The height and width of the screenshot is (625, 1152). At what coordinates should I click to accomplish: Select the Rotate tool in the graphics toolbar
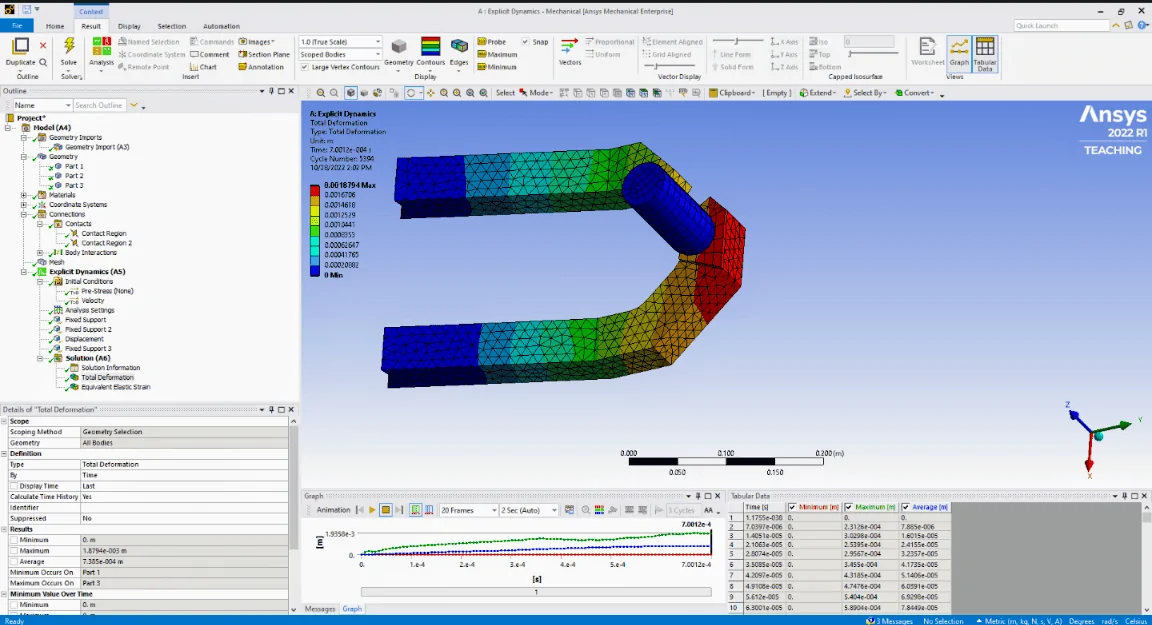pyautogui.click(x=411, y=93)
